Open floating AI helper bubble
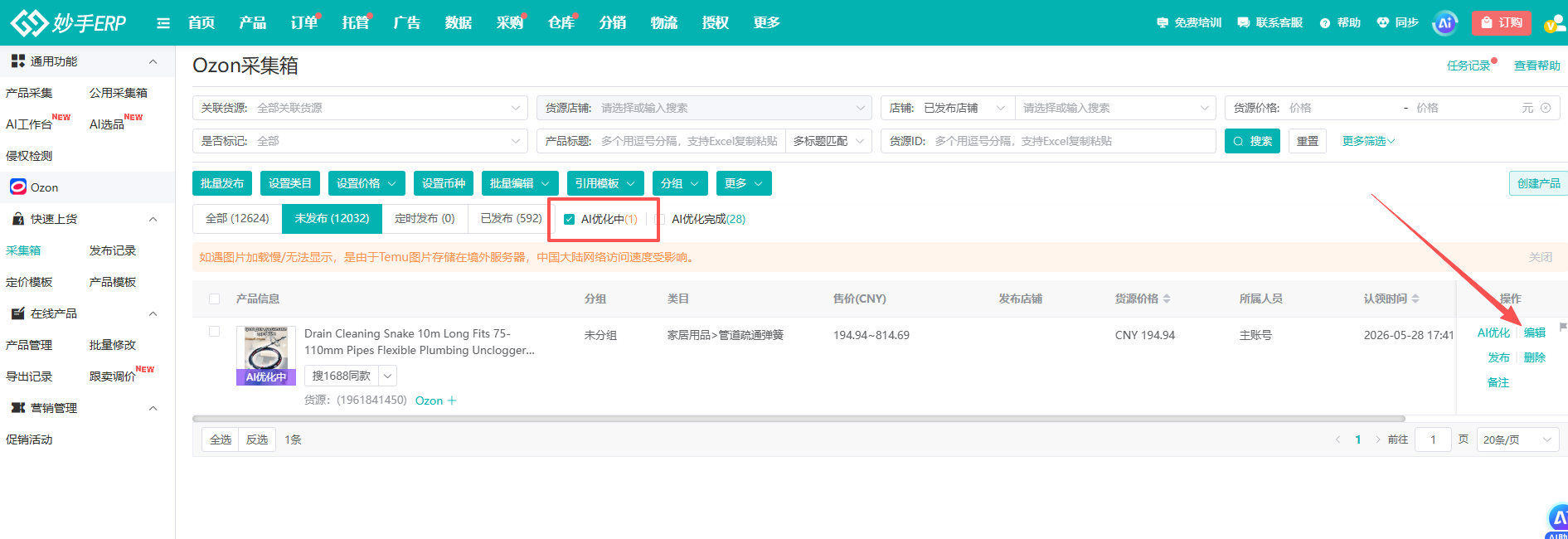Screen dimensions: 1568x539 click(x=1558, y=522)
